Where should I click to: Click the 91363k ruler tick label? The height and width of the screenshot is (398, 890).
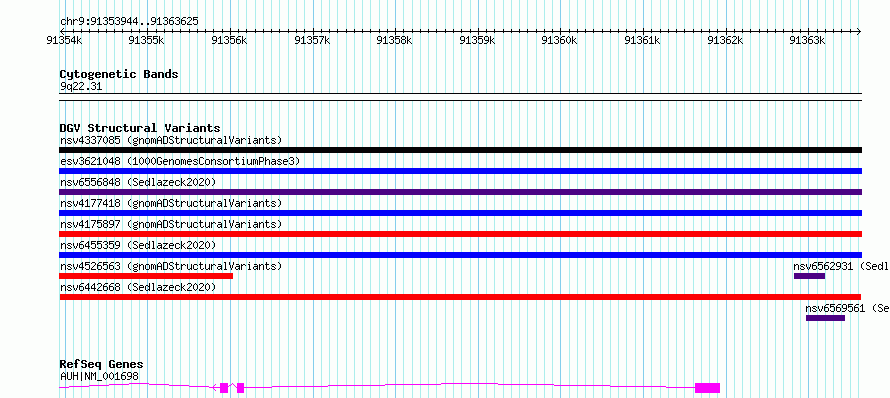pyautogui.click(x=808, y=40)
